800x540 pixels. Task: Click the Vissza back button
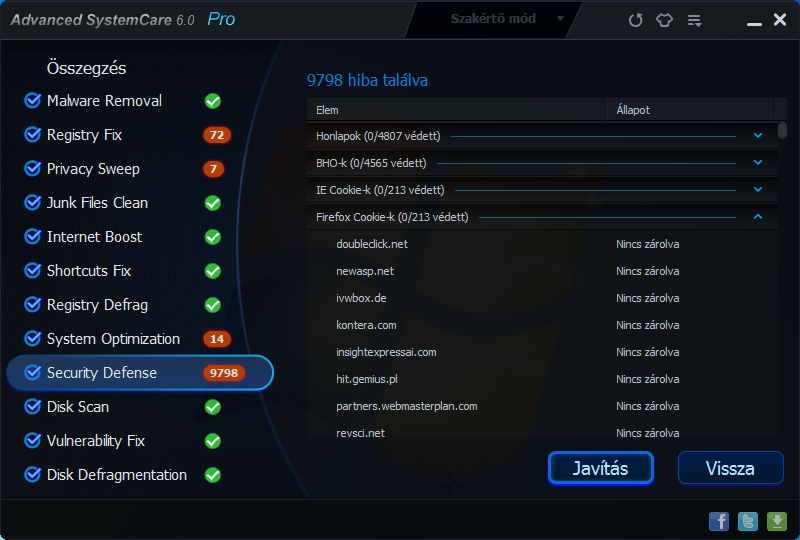point(730,468)
